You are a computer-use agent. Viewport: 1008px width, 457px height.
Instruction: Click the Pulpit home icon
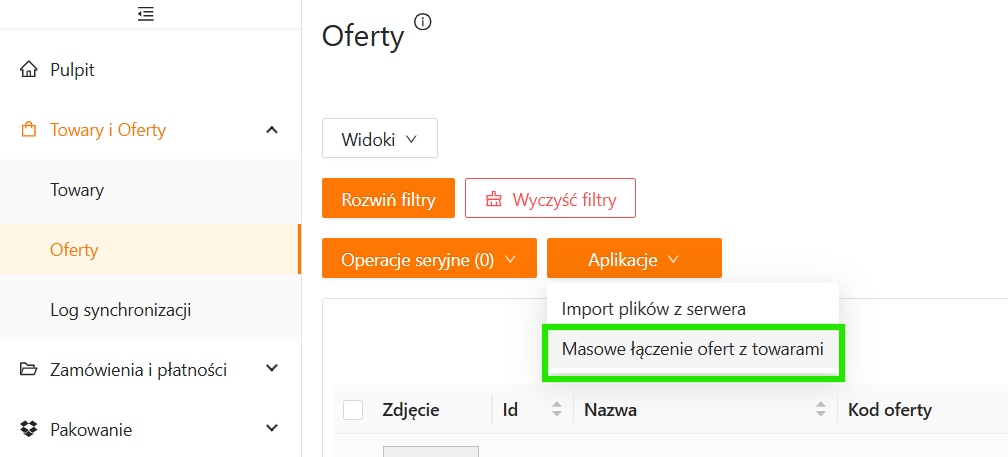pos(29,70)
